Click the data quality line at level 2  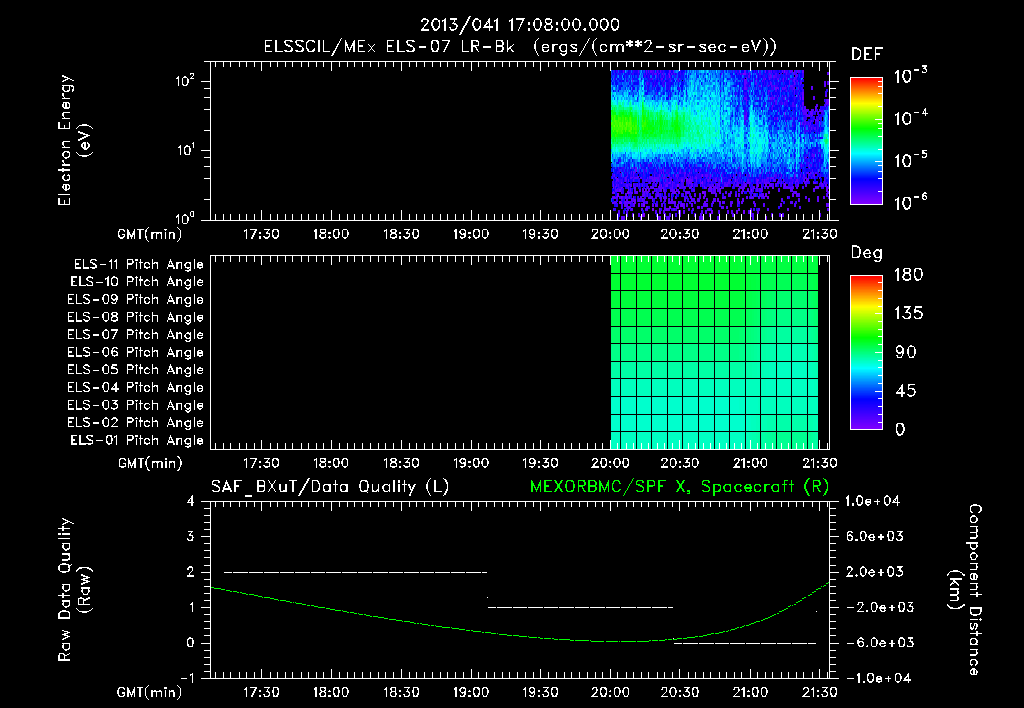pyautogui.click(x=355, y=572)
